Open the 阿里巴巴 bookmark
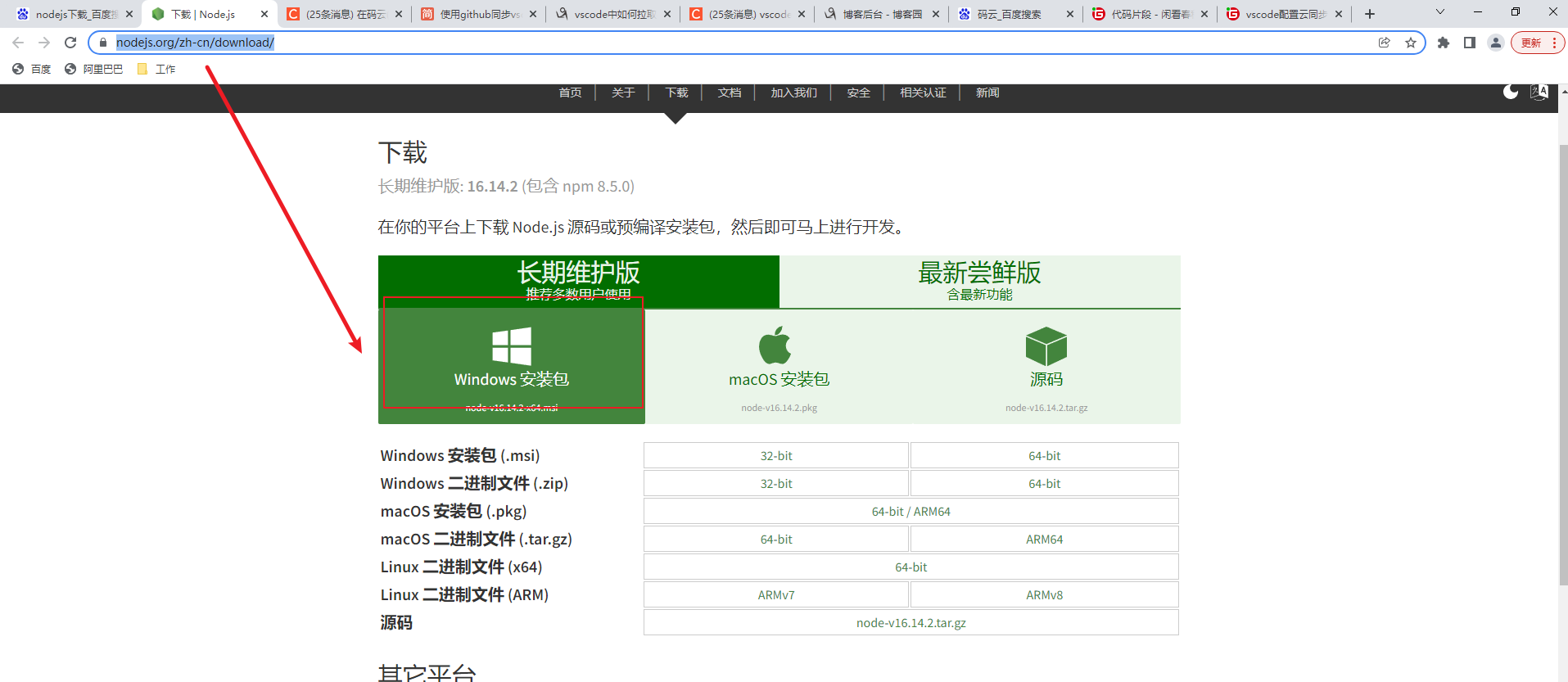The image size is (1568, 682). (x=93, y=69)
